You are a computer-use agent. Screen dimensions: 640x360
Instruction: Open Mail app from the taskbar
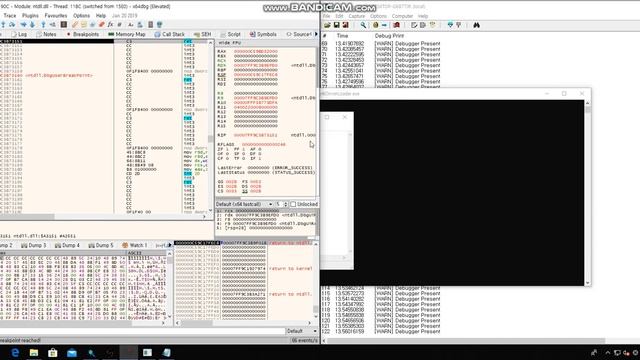click(72, 352)
